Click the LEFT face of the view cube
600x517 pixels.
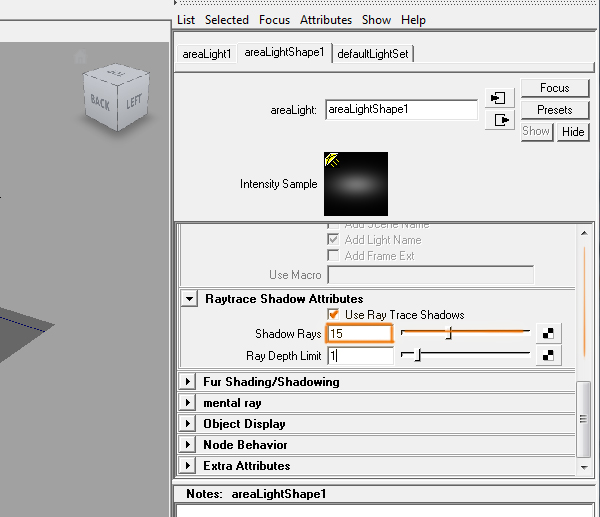[x=133, y=101]
